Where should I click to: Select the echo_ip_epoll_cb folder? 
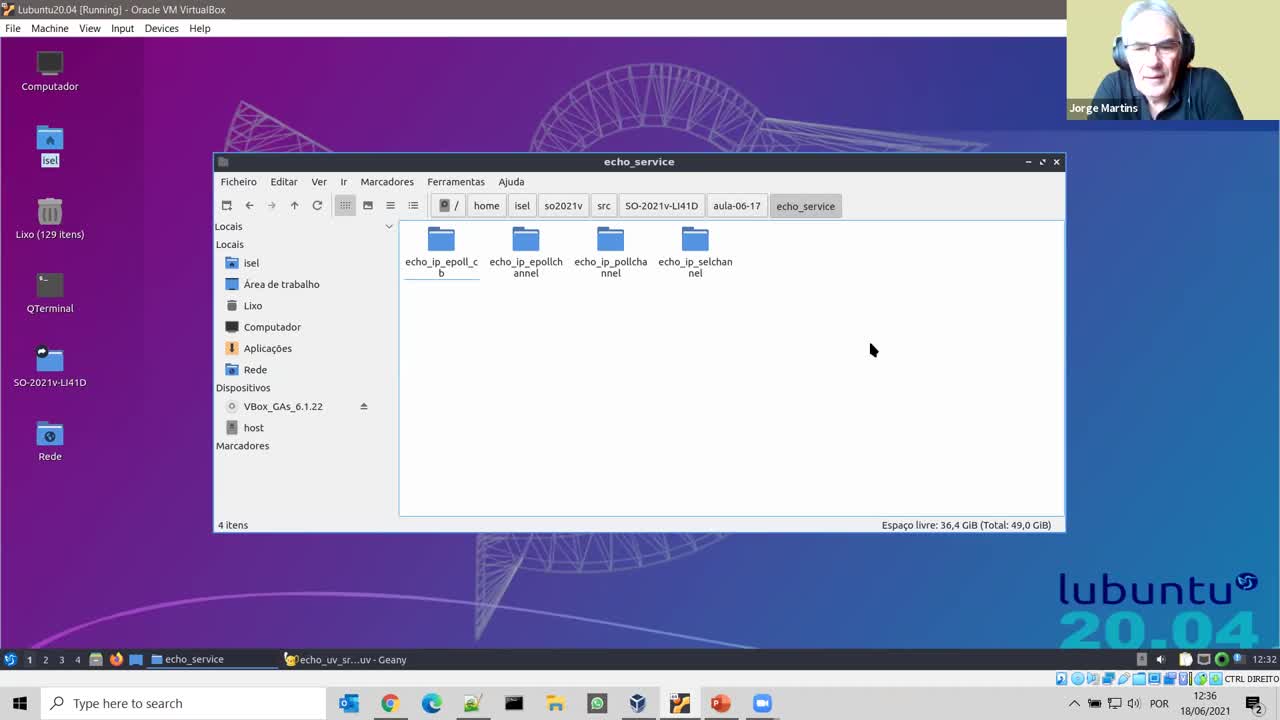441,252
